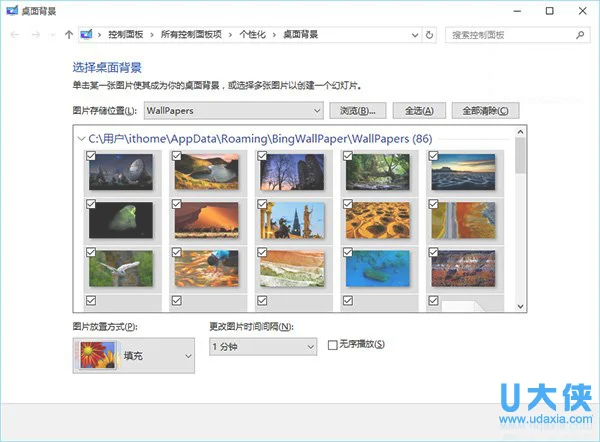Uncheck the crater lake wallpaper checkbox

pos(176,156)
